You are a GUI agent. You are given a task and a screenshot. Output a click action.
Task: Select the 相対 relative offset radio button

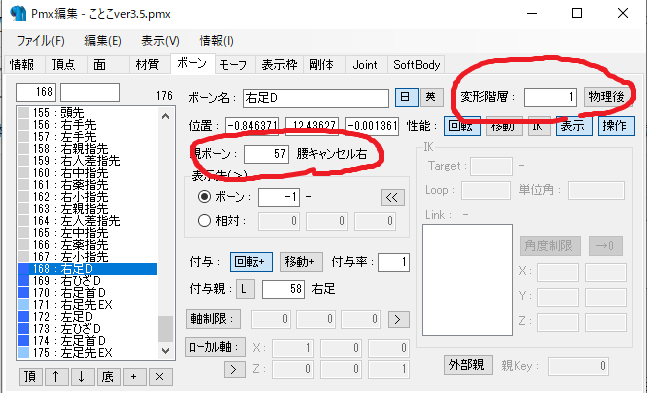point(205,221)
